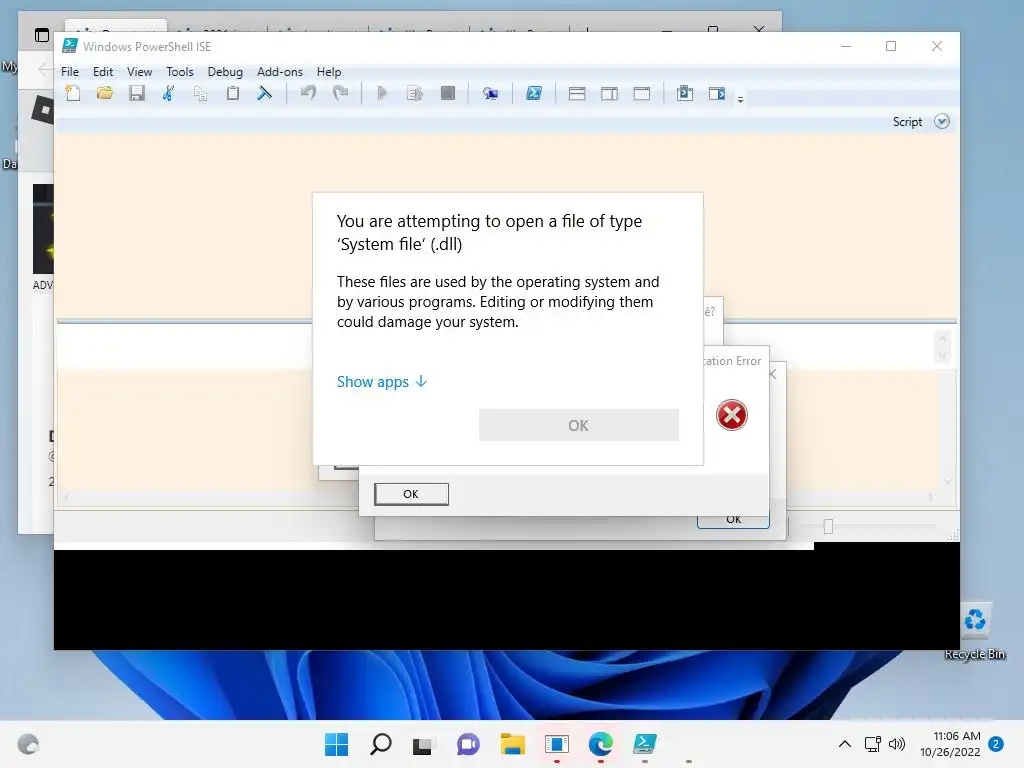The image size is (1024, 768).
Task: Show script pane maximized layout icon
Action: (x=642, y=93)
